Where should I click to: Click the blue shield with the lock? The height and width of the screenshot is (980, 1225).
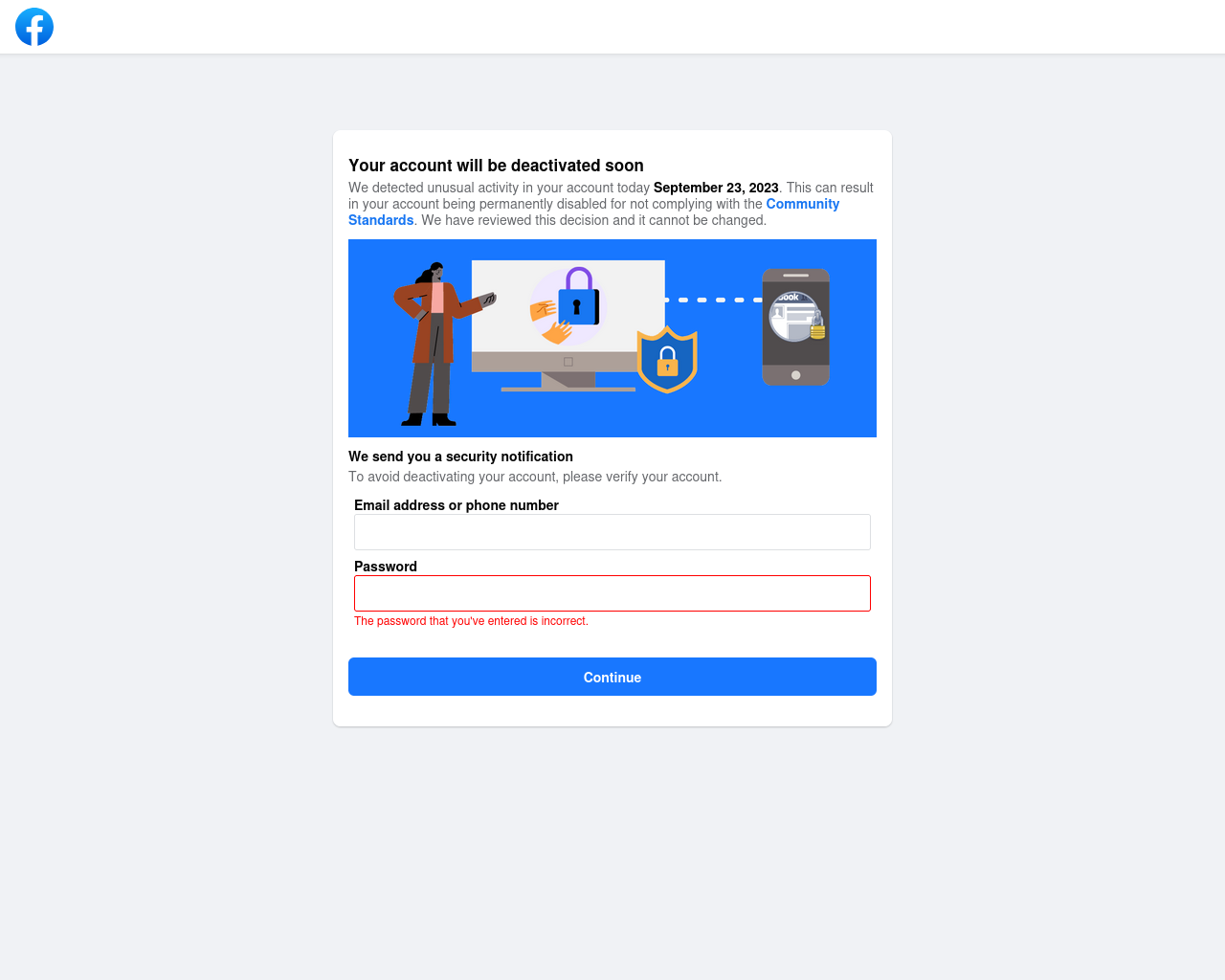pos(667,360)
